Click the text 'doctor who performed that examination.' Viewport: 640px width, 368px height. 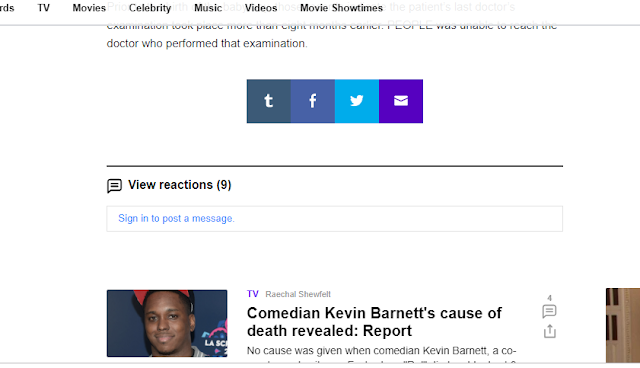tap(207, 44)
